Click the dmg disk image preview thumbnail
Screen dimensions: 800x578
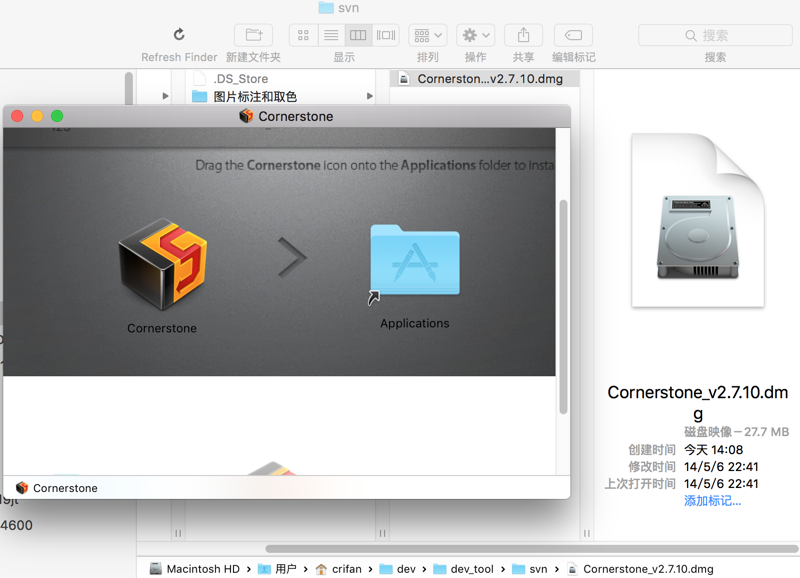(697, 220)
